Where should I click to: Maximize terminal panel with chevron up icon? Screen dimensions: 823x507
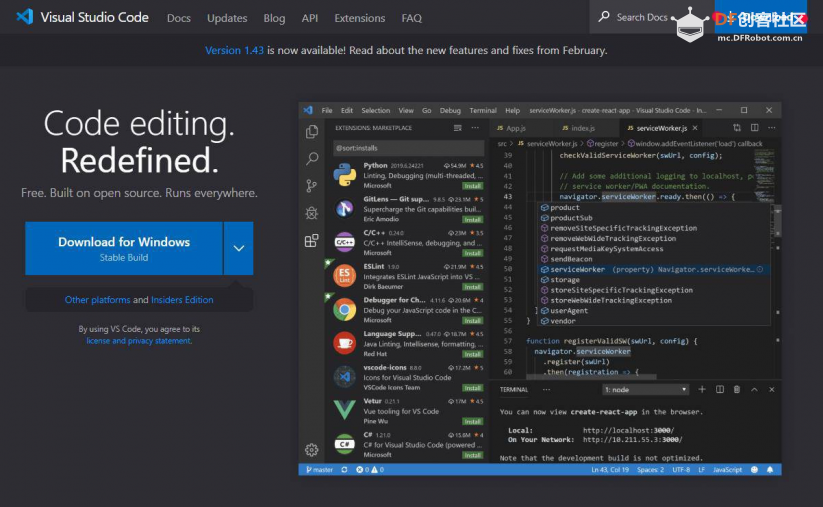754,389
